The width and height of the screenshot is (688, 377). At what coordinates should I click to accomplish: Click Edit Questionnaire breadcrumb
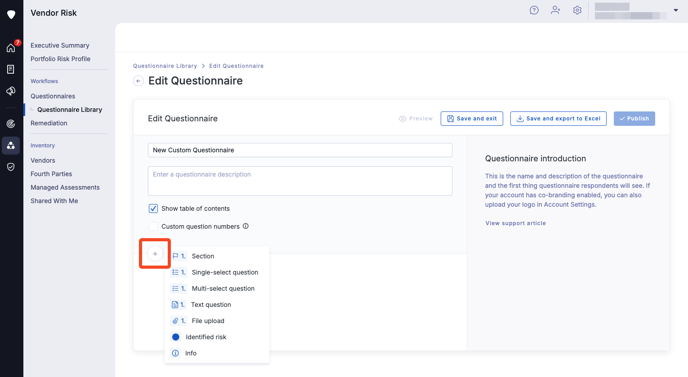(236, 66)
